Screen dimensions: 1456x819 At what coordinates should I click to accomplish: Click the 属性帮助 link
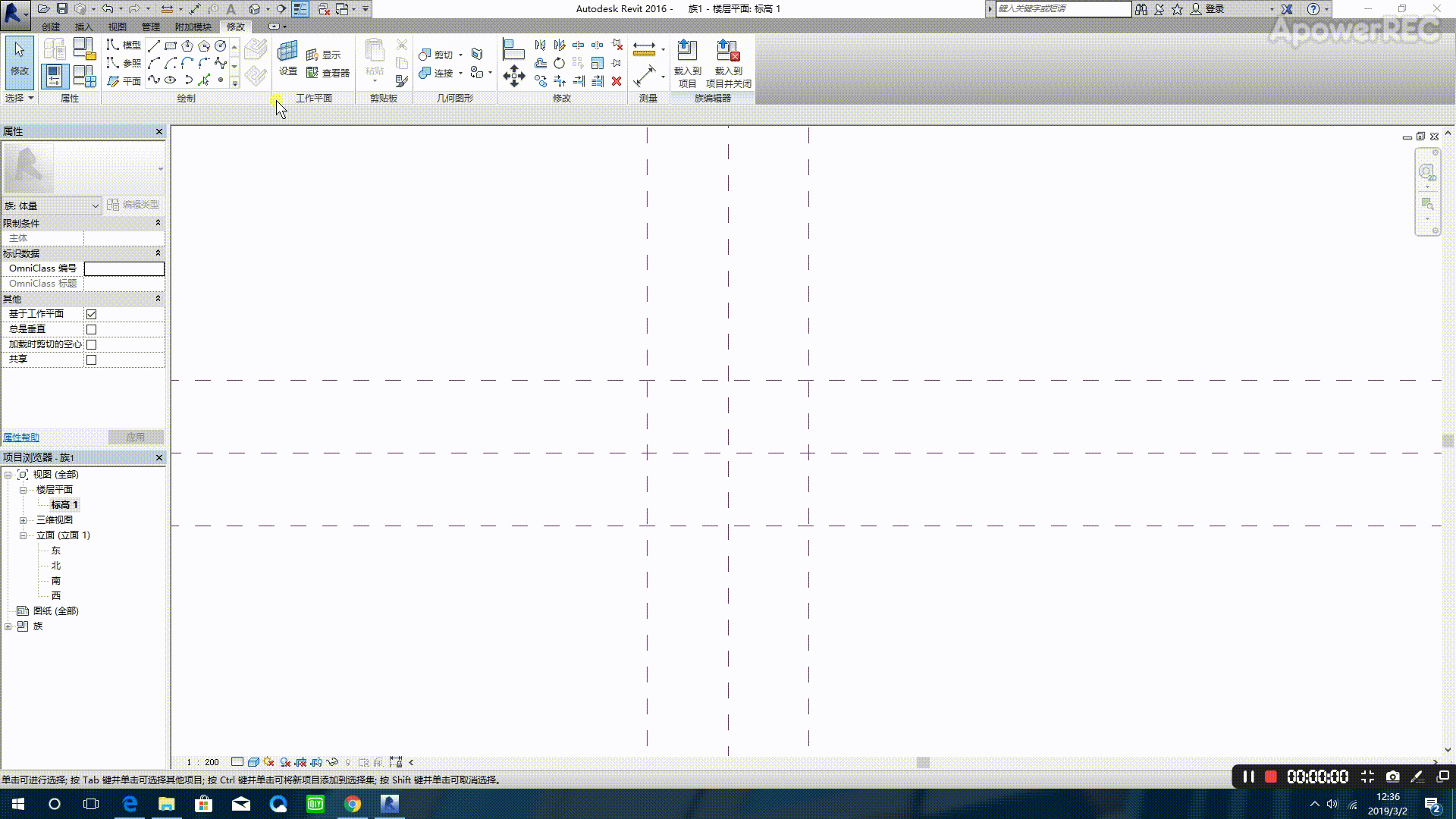pyautogui.click(x=21, y=438)
